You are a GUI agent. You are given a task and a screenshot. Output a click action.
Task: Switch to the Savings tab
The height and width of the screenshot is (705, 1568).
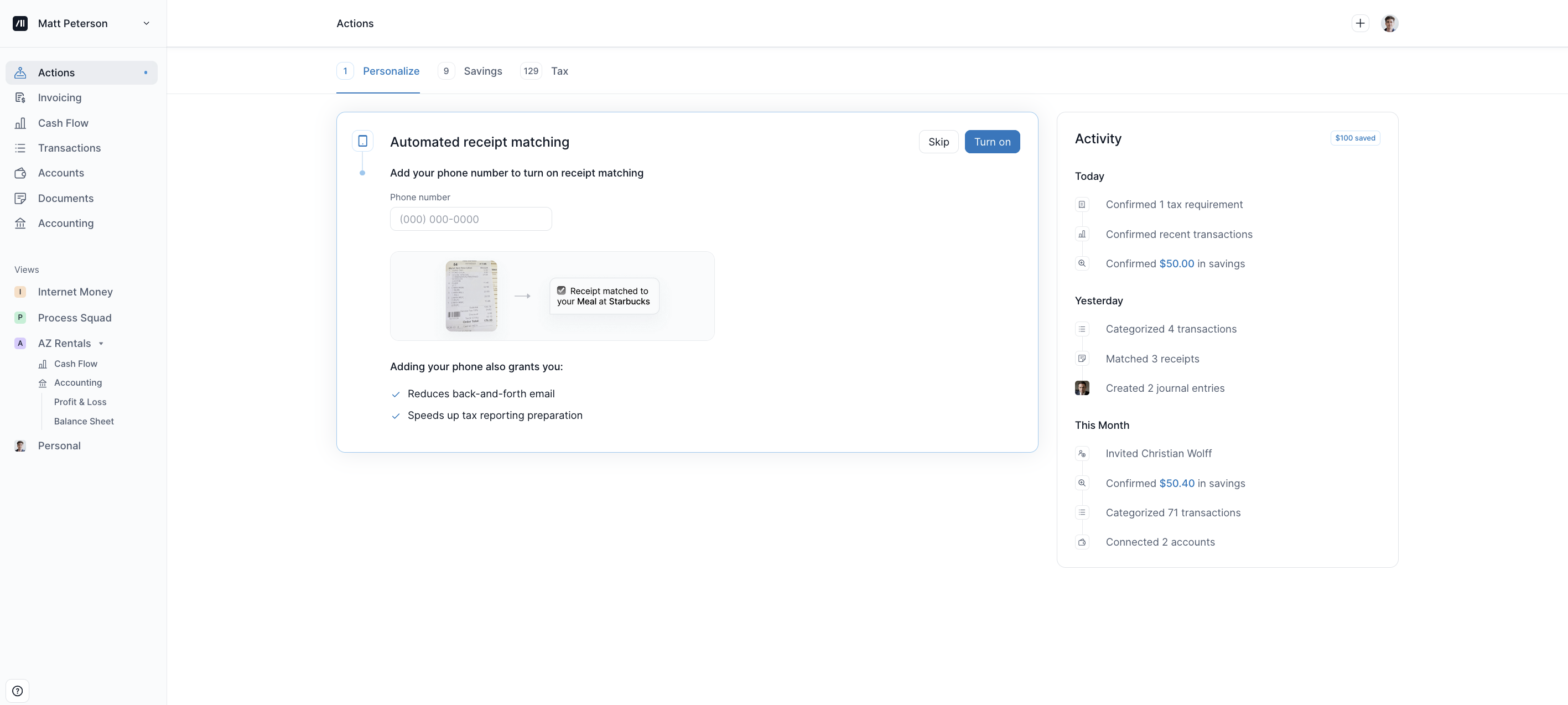tap(482, 71)
